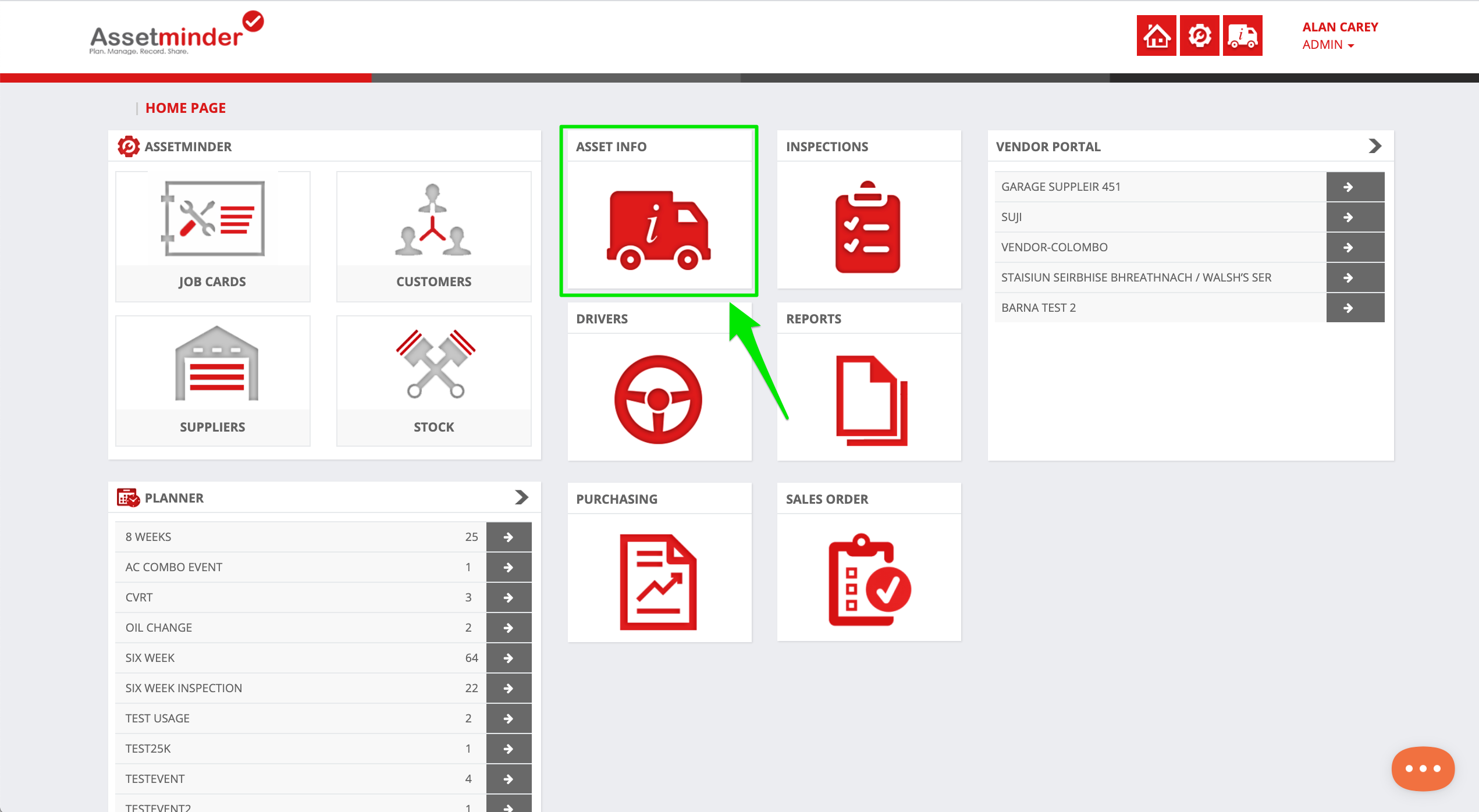Image resolution: width=1479 pixels, height=812 pixels.
Task: Open Oil Change planner arrow
Action: [x=509, y=628]
